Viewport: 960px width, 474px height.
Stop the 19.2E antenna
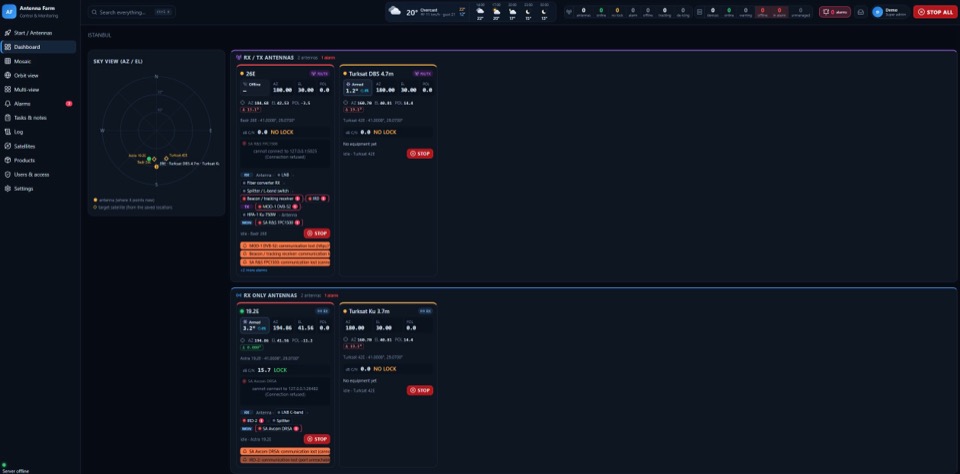[317, 439]
